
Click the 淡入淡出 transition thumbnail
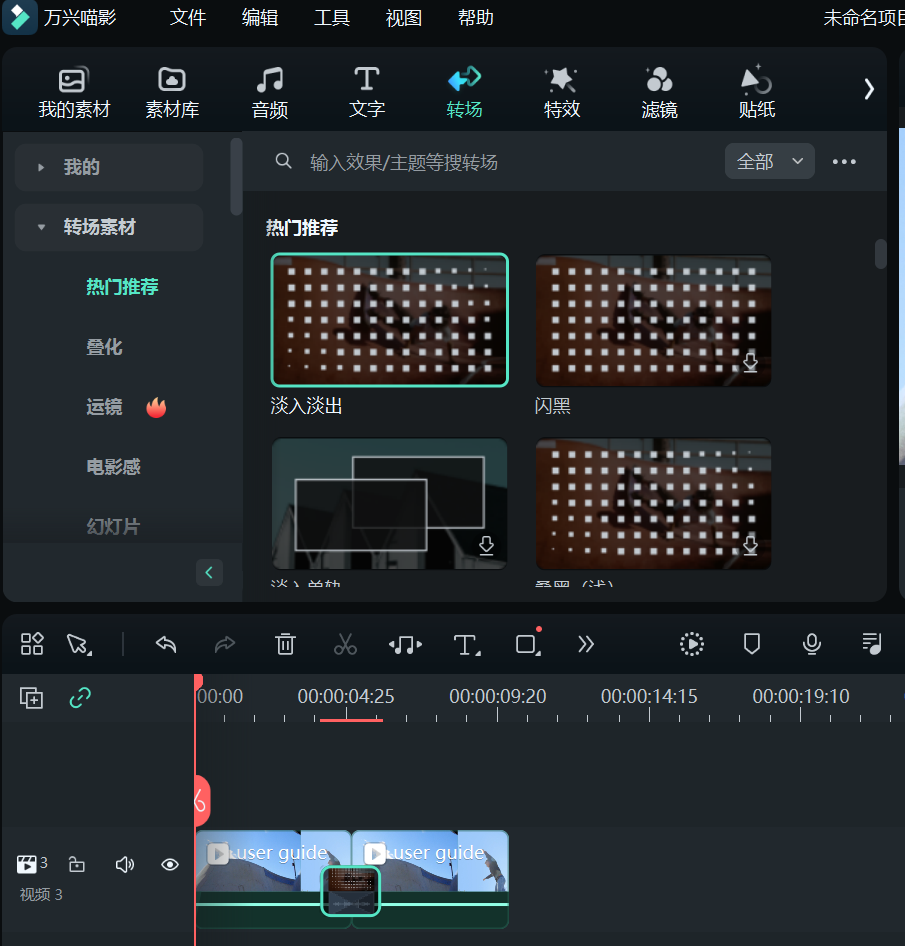[389, 320]
